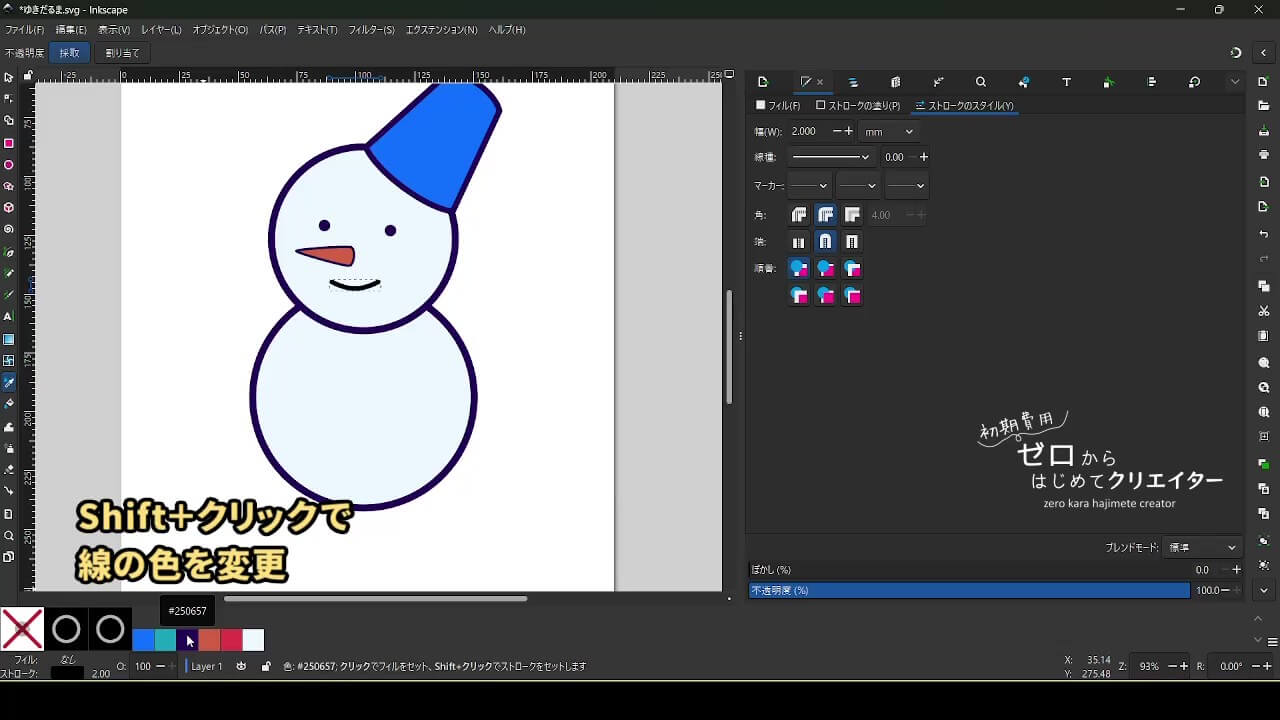Switch to the フィル(F) tab
This screenshot has height=720, width=1280.
point(778,105)
